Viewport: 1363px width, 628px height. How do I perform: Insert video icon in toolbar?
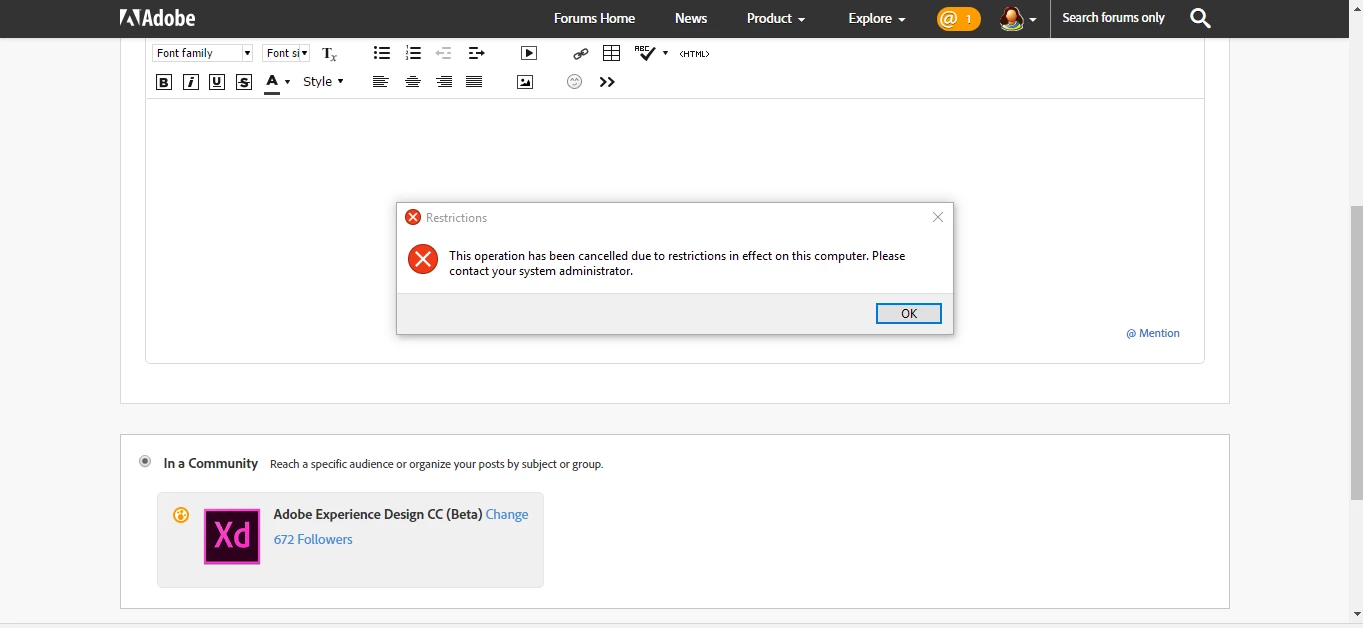click(x=529, y=53)
